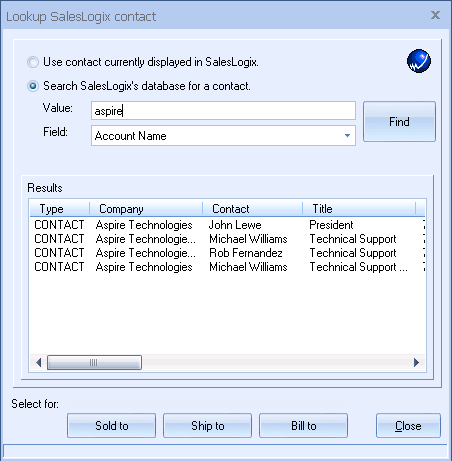
Task: Select the John Lewe contact row
Action: coord(228,225)
